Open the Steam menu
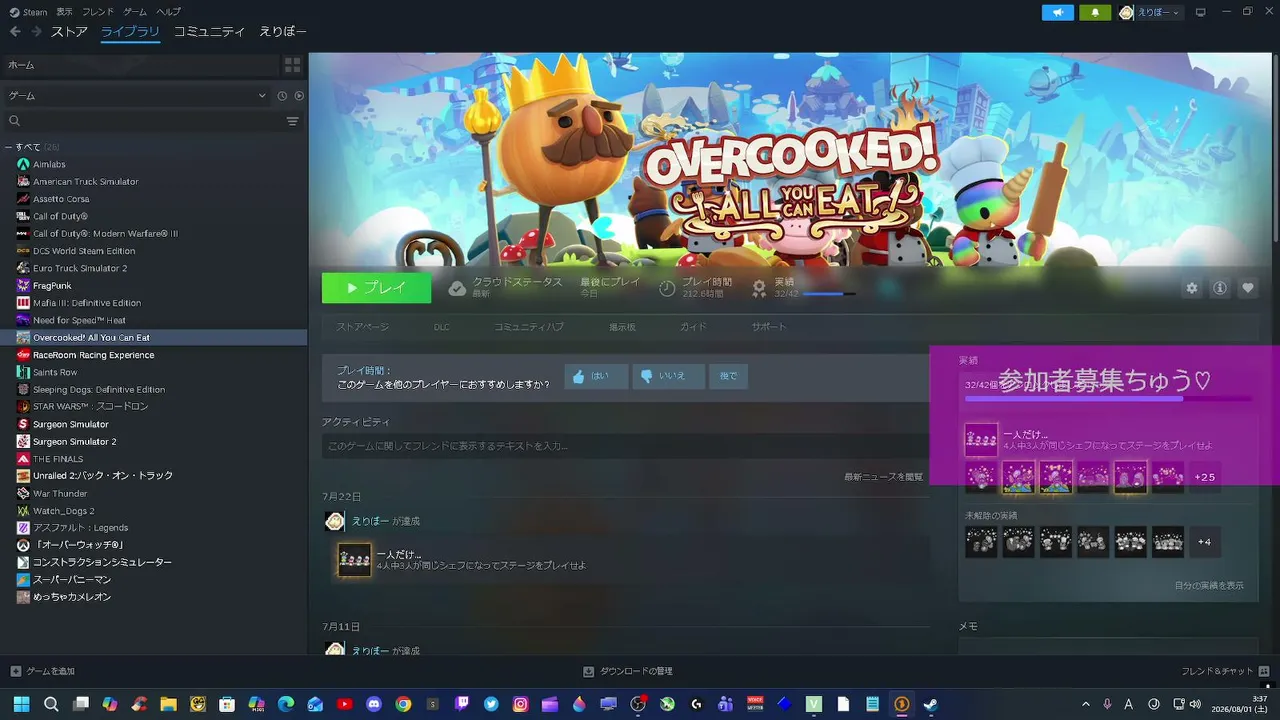Viewport: 1280px width, 720px height. [30, 12]
